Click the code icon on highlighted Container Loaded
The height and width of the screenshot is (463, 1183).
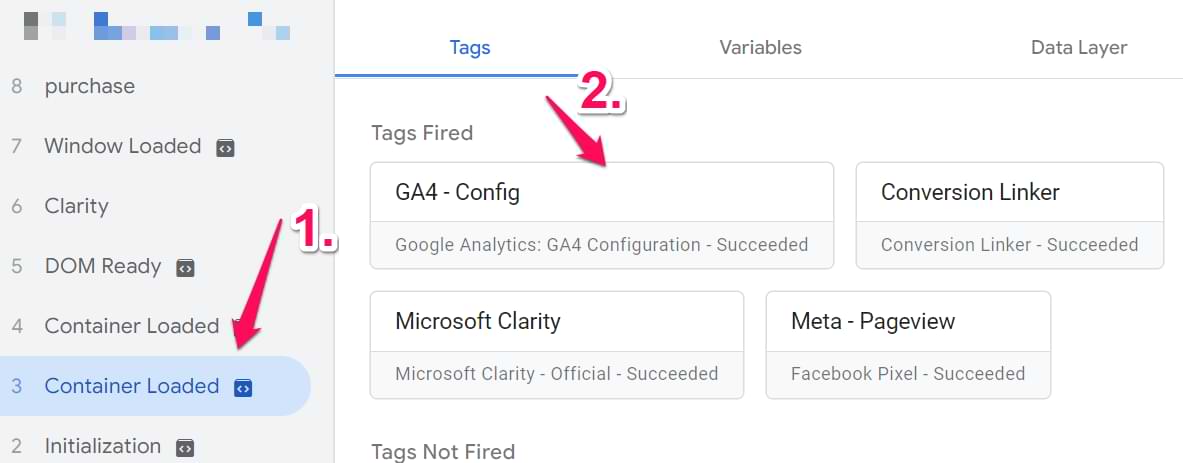[x=243, y=388]
